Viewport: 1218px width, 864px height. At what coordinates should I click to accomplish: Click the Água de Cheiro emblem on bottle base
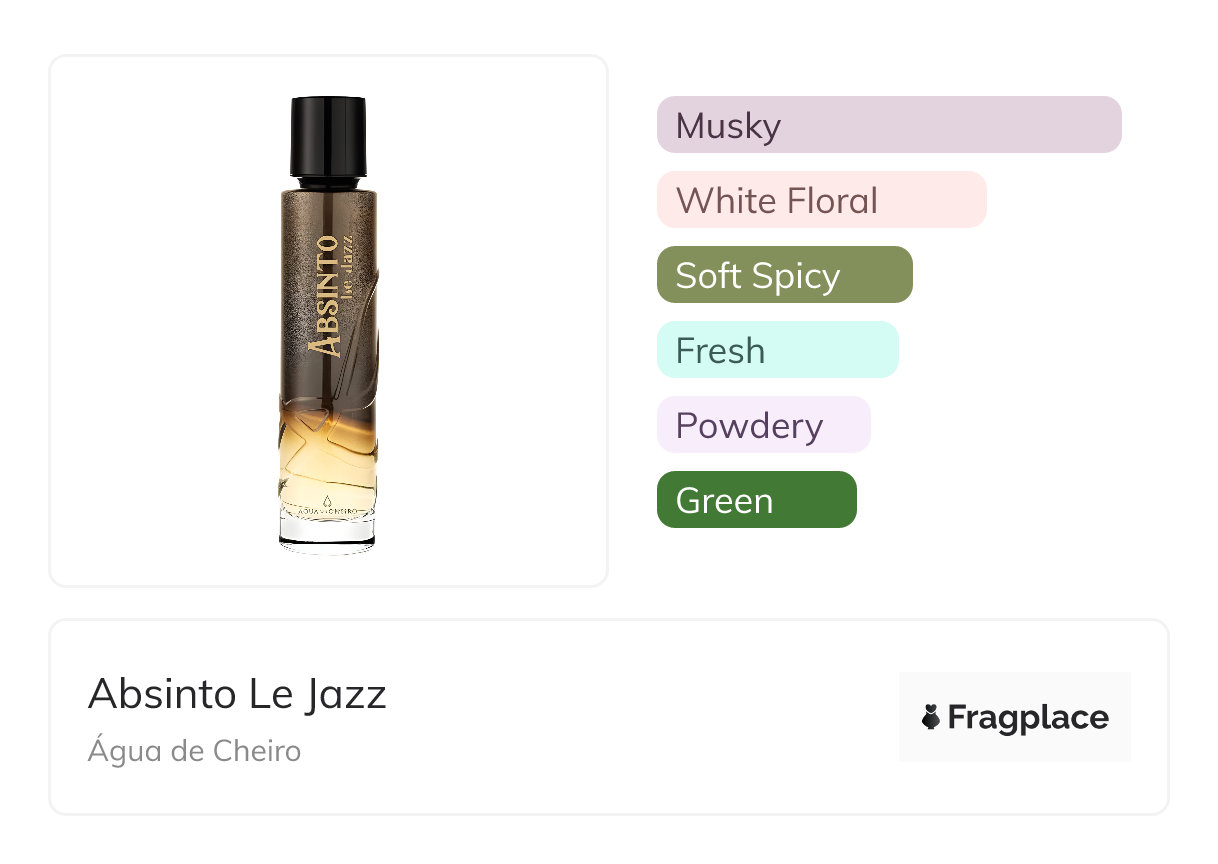point(327,506)
